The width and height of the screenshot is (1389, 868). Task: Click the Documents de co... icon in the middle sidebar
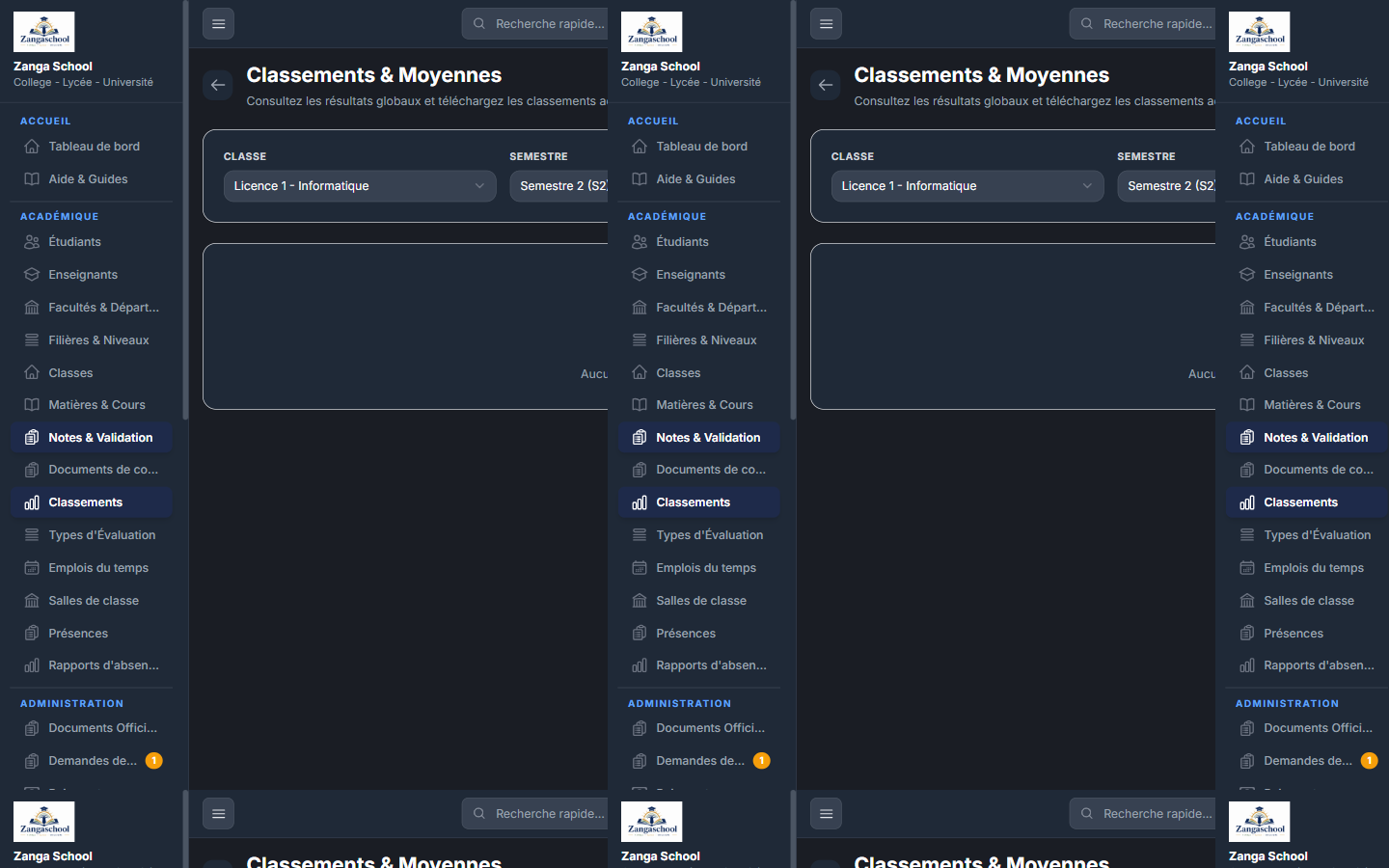coord(640,470)
